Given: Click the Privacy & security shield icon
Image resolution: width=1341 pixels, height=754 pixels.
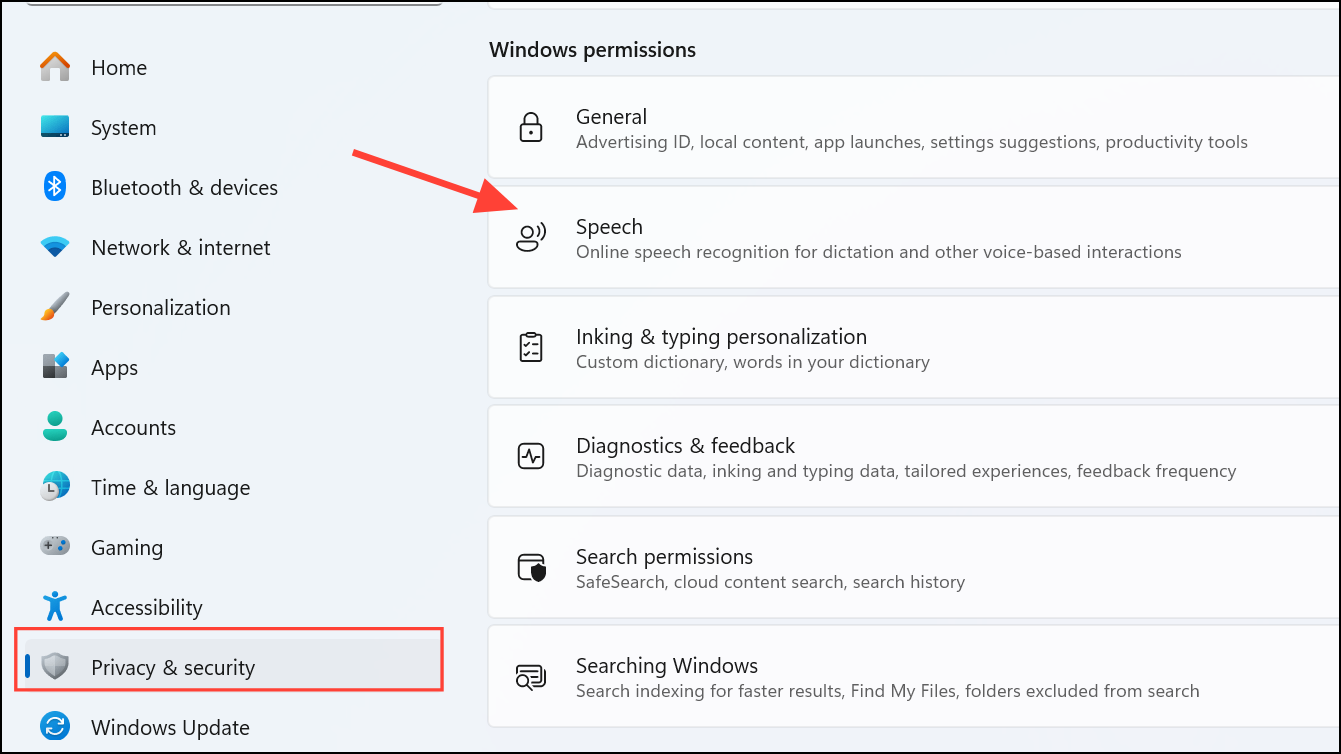Looking at the screenshot, I should 55,666.
